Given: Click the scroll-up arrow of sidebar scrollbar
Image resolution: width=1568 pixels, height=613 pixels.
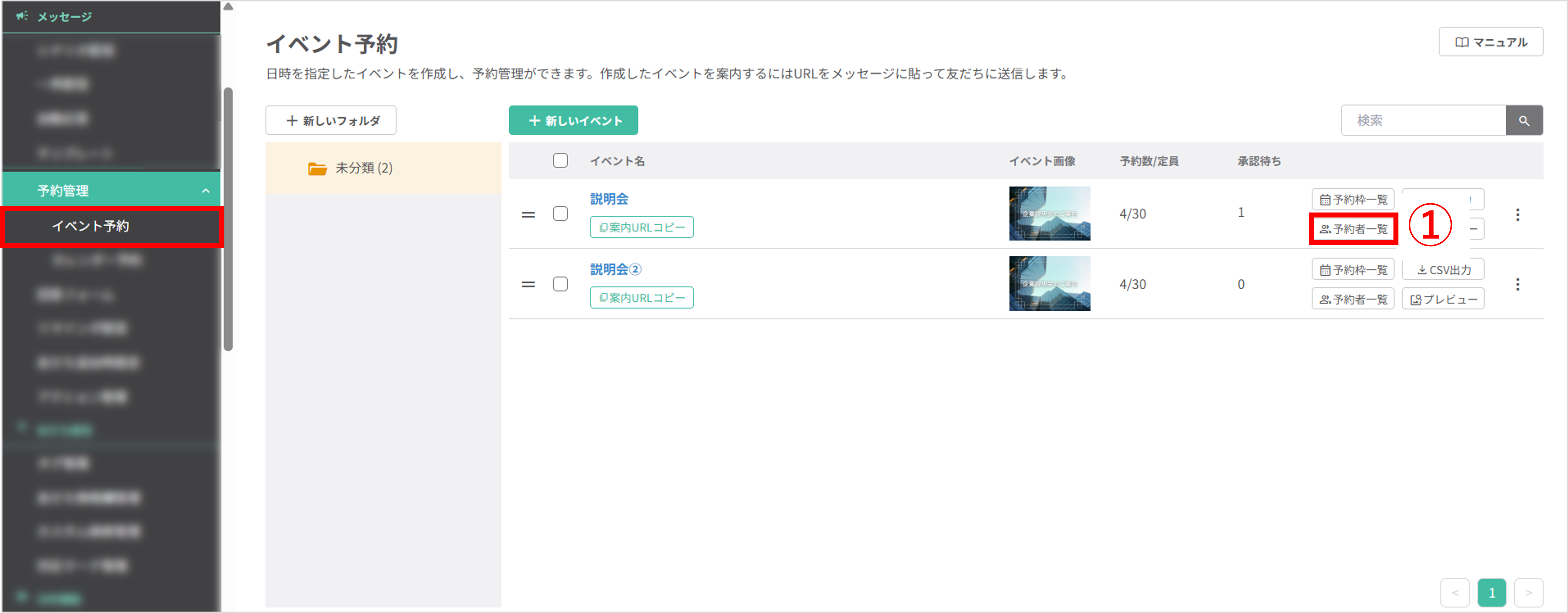Looking at the screenshot, I should [x=228, y=7].
